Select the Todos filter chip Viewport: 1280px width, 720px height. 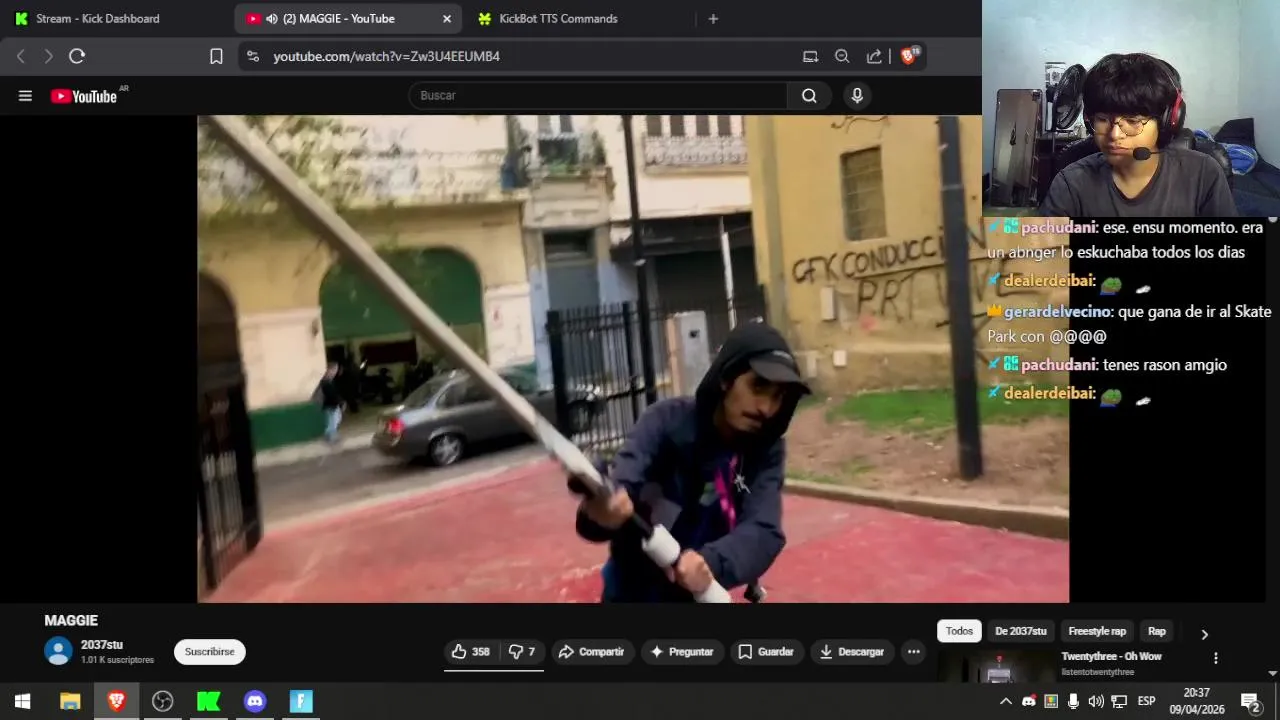click(x=959, y=631)
